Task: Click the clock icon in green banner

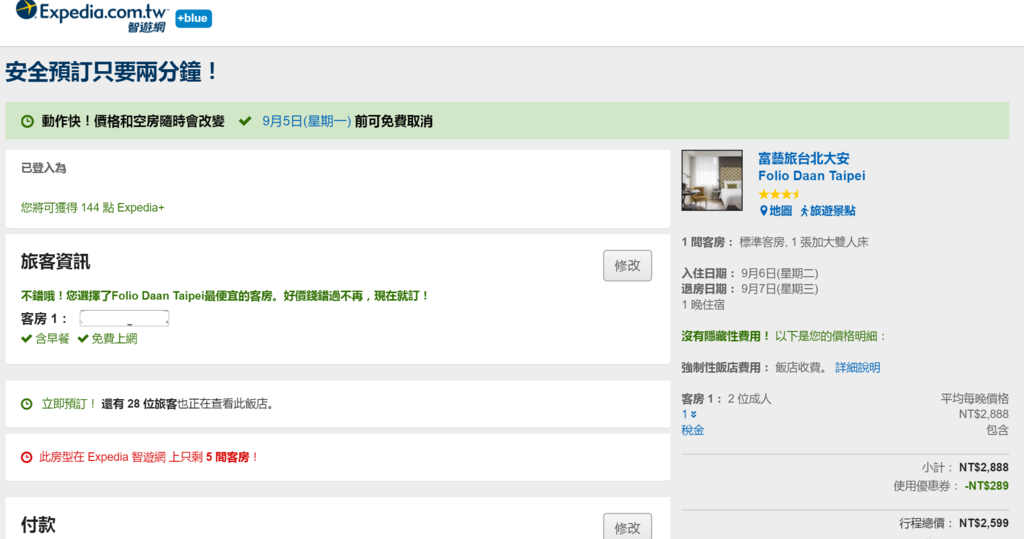Action: pyautogui.click(x=27, y=122)
